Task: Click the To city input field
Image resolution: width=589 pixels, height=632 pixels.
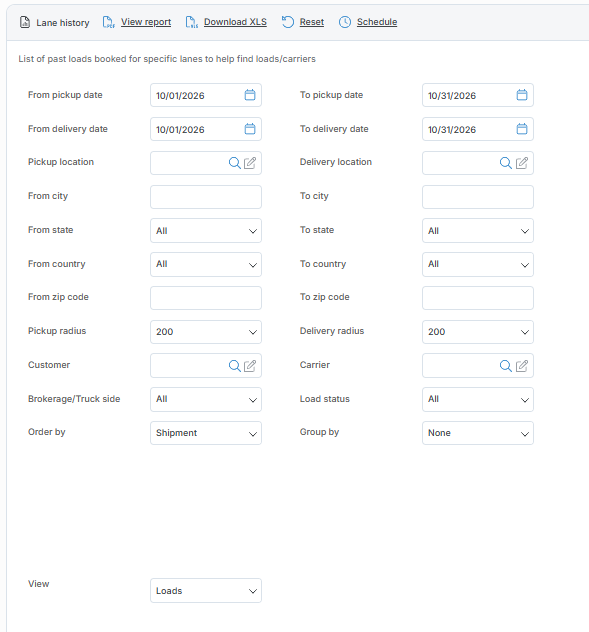Action: (x=478, y=197)
